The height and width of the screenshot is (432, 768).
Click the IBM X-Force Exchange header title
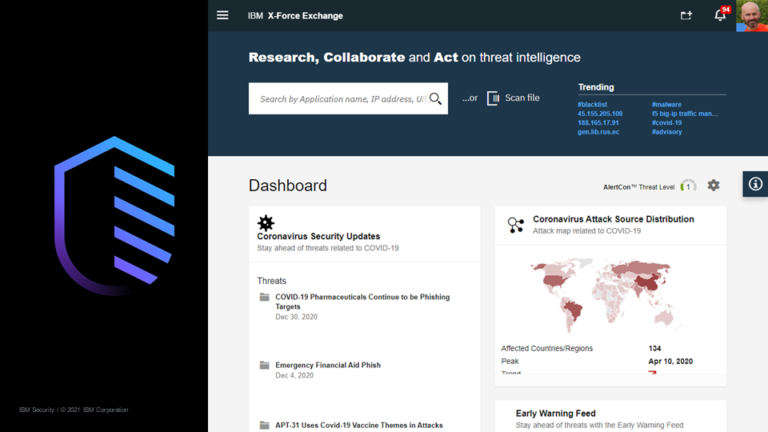(295, 16)
